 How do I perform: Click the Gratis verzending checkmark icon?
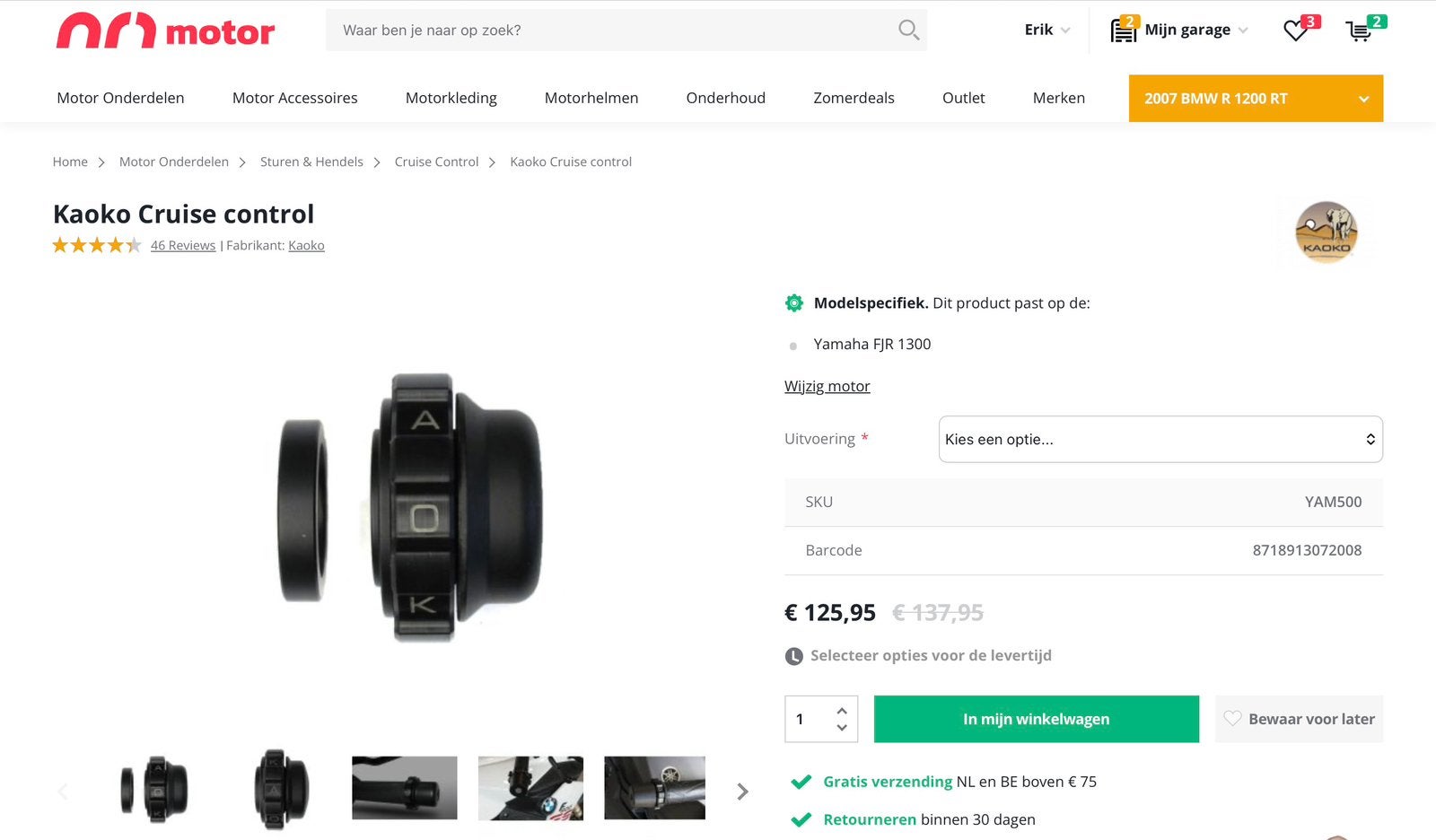tap(801, 782)
